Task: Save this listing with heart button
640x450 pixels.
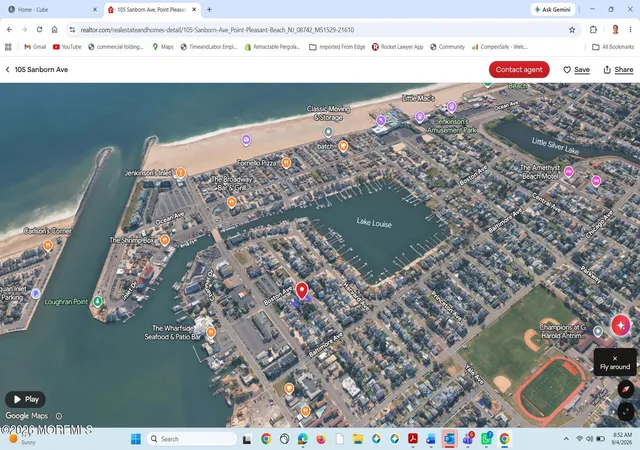Action: [576, 70]
